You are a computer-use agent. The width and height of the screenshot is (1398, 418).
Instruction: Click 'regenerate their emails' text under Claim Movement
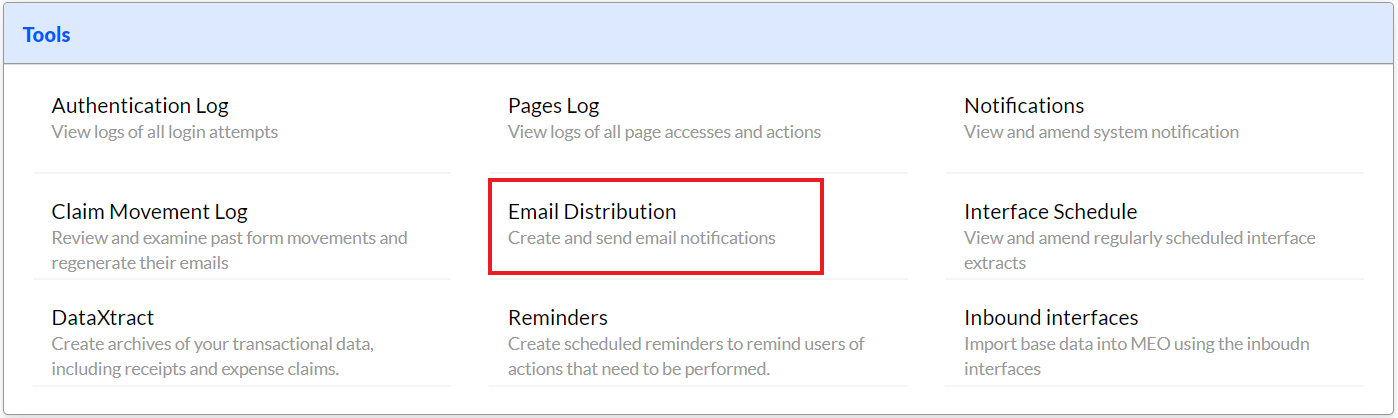[140, 263]
